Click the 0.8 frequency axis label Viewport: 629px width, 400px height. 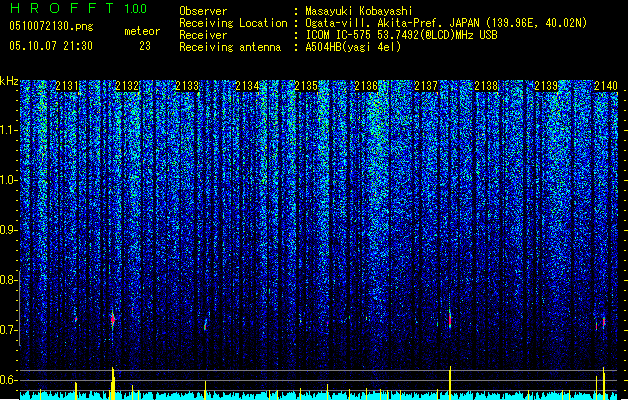click(x=8, y=280)
